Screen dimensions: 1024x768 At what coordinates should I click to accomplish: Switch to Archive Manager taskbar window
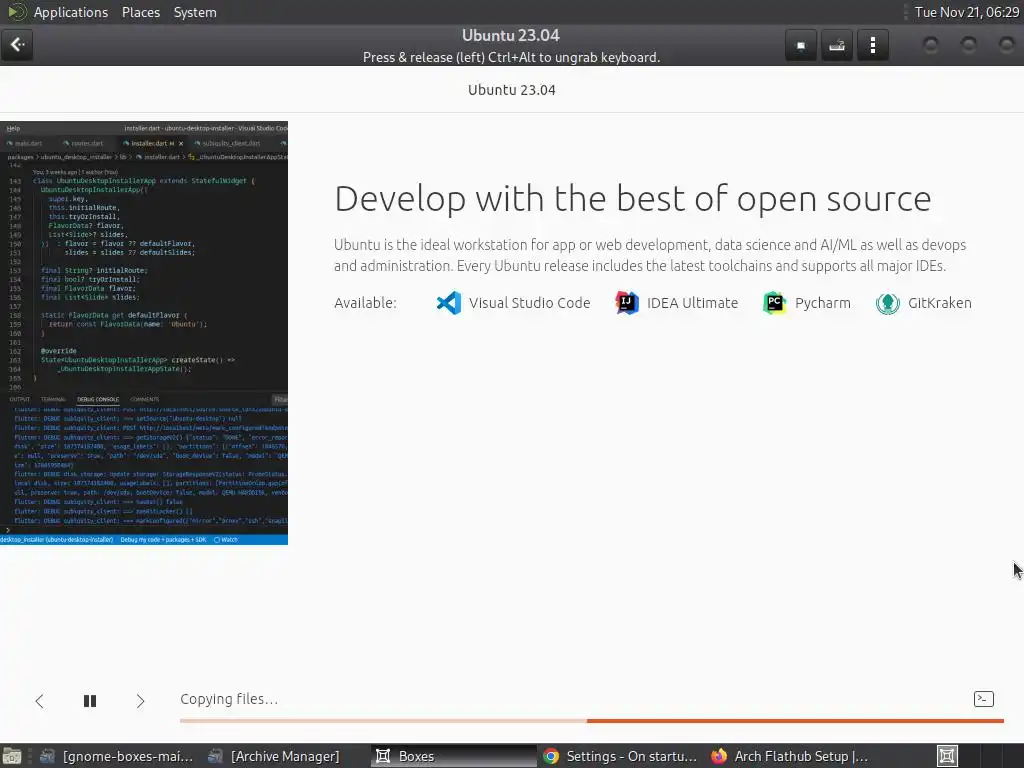[x=274, y=756]
